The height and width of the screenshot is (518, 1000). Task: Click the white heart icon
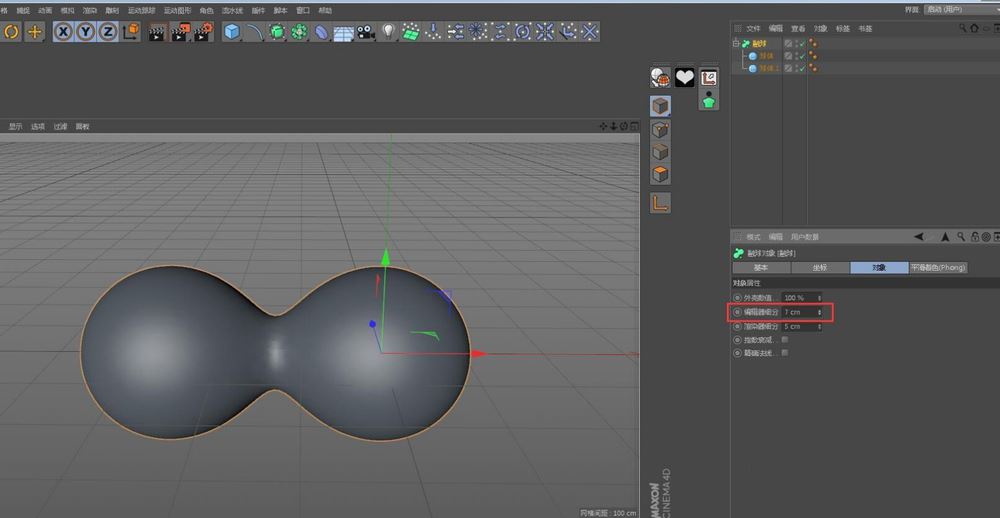click(684, 77)
